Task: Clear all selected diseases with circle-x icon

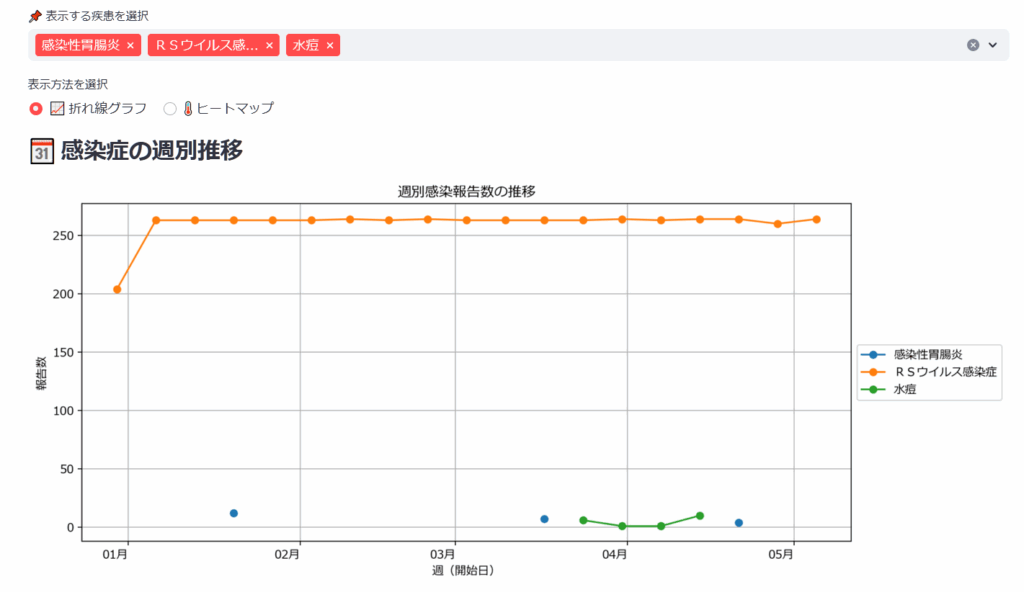Action: [x=973, y=45]
